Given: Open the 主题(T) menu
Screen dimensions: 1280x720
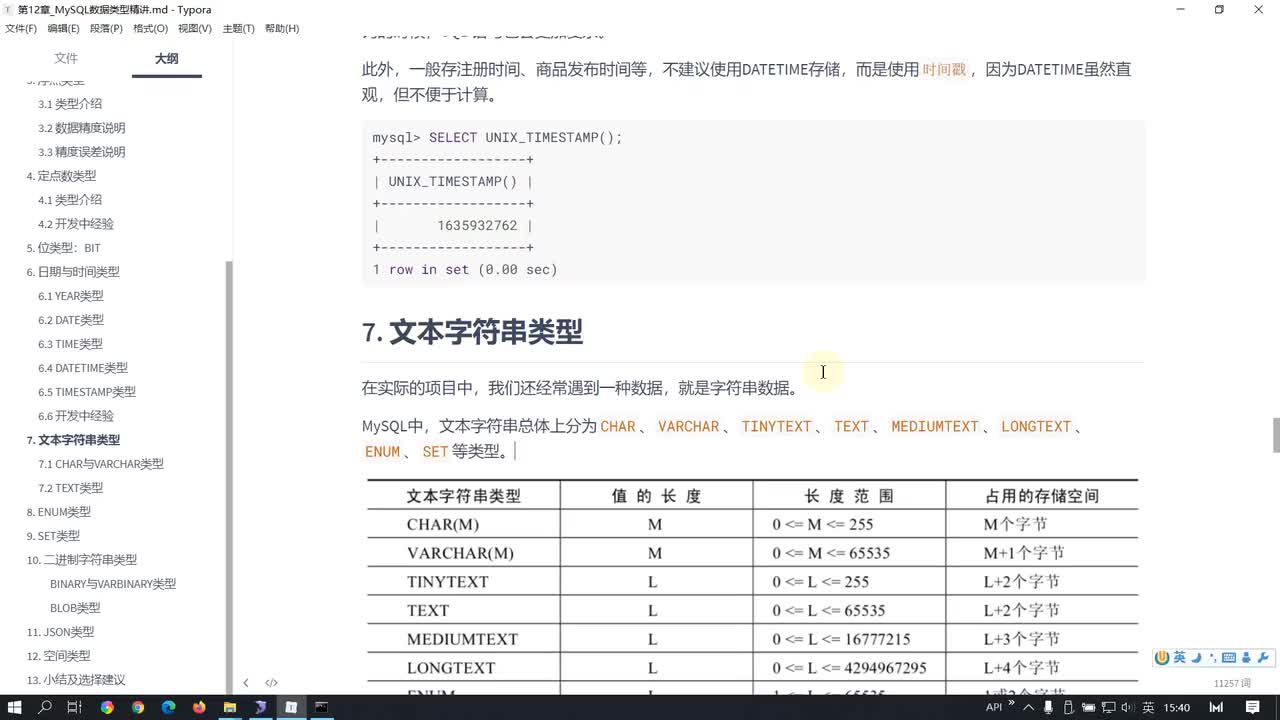Looking at the screenshot, I should [x=238, y=28].
